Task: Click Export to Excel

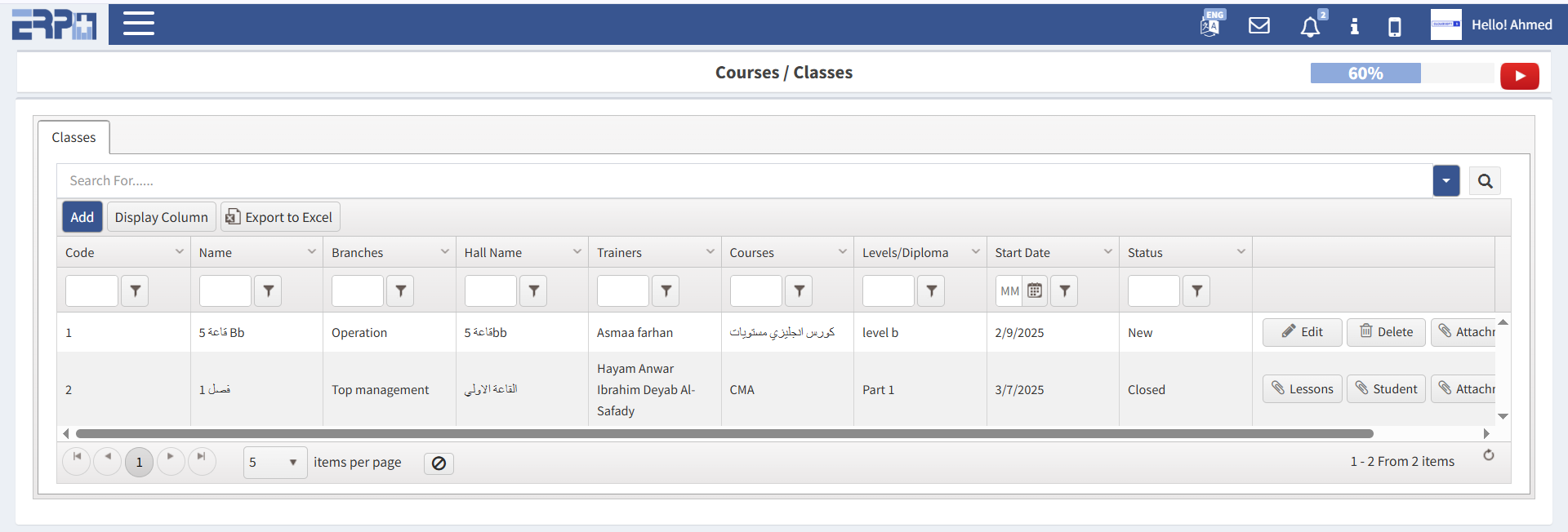Action: pyautogui.click(x=280, y=217)
